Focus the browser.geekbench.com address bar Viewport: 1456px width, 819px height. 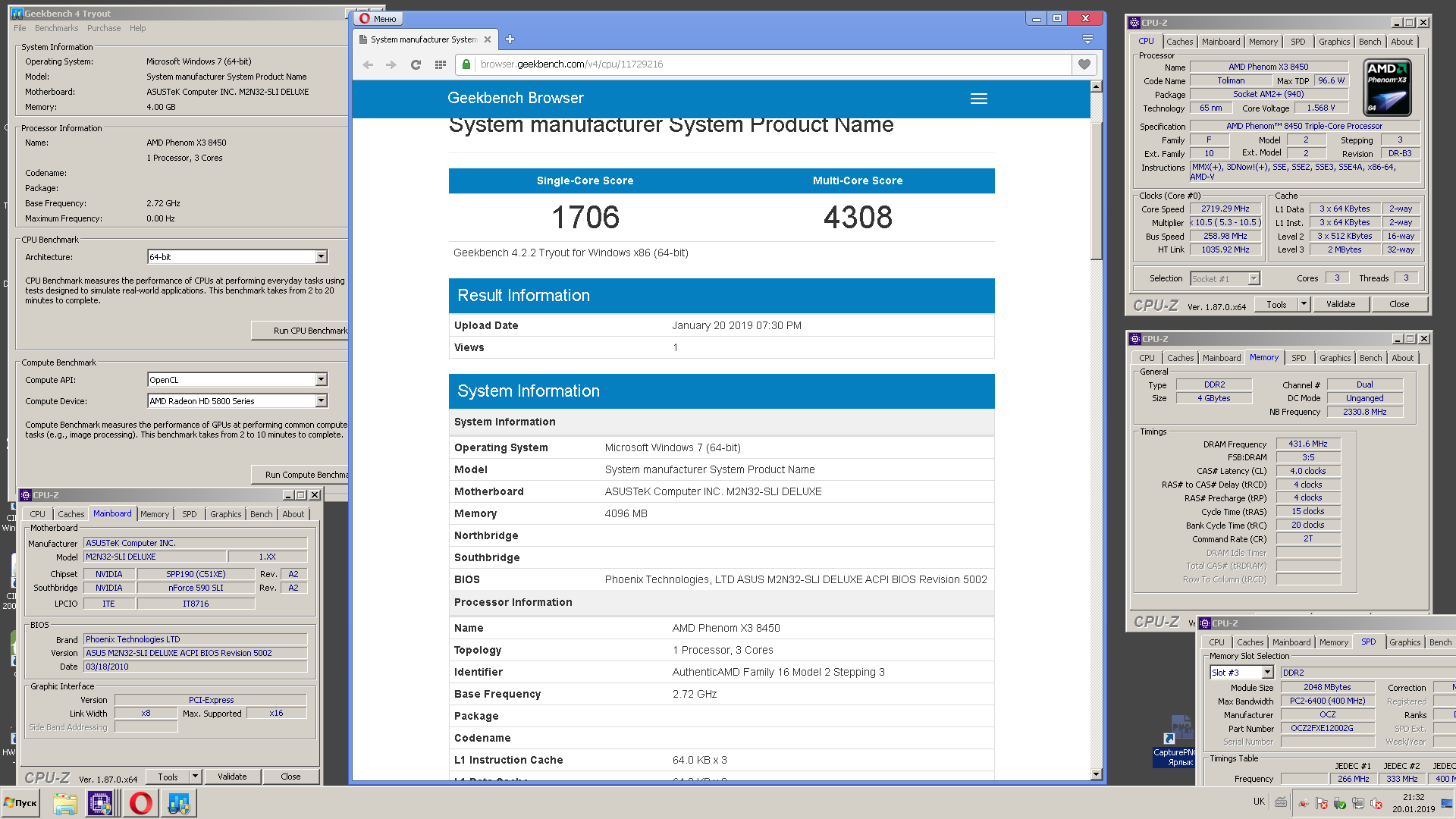pyautogui.click(x=773, y=64)
